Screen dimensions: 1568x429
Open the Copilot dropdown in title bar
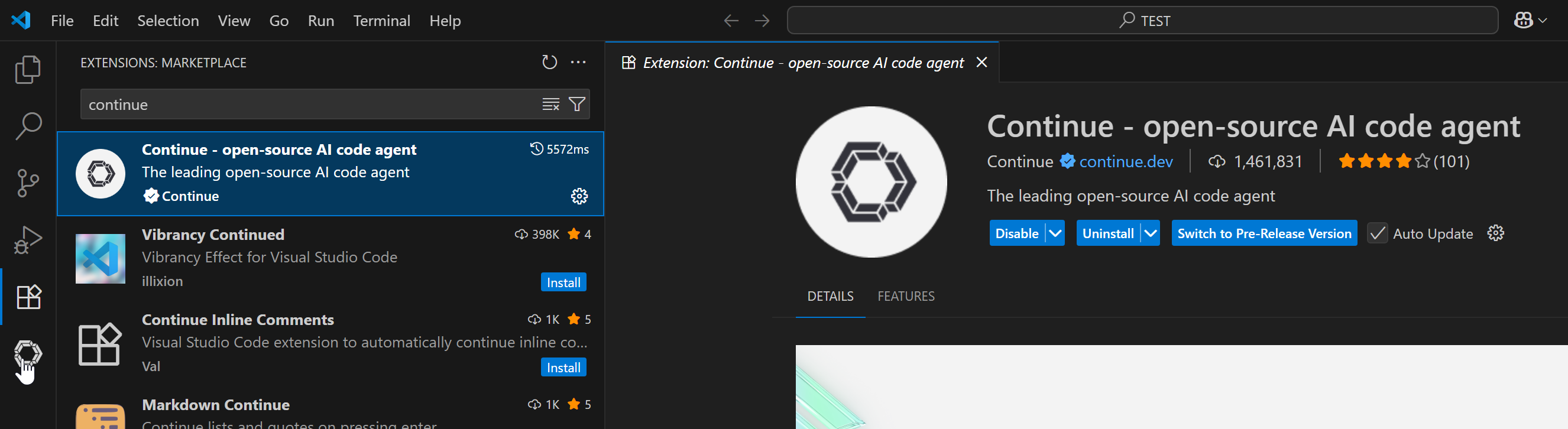(x=1530, y=21)
